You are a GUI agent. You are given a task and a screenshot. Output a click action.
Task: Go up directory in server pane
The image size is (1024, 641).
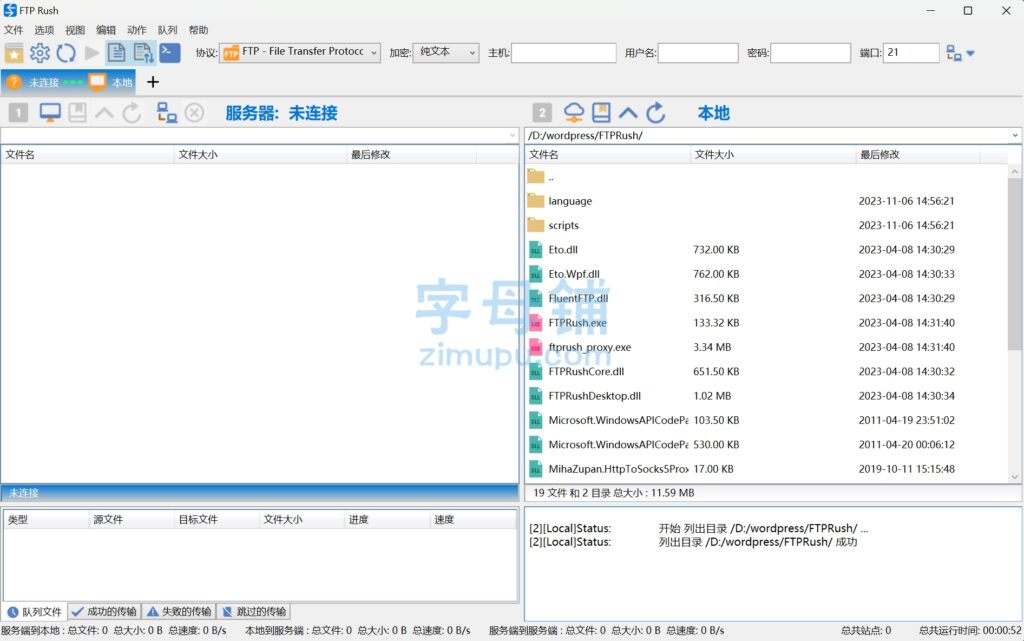104,113
